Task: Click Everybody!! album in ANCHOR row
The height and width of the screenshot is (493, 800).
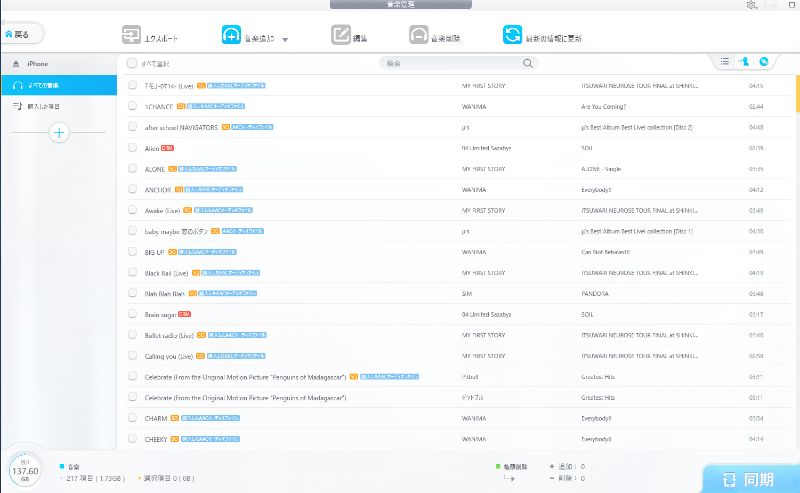Action: [x=596, y=190]
